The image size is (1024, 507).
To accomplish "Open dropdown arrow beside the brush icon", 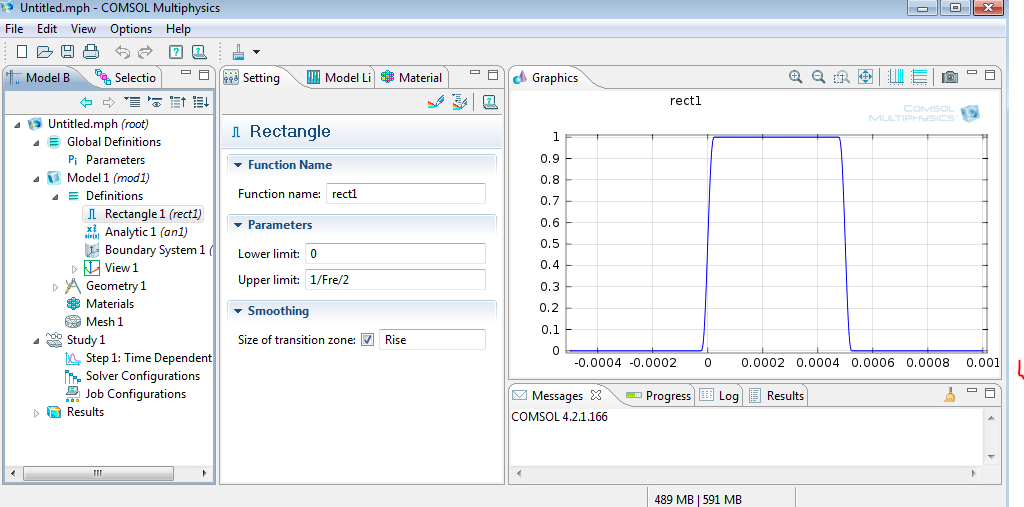I will coord(257,52).
